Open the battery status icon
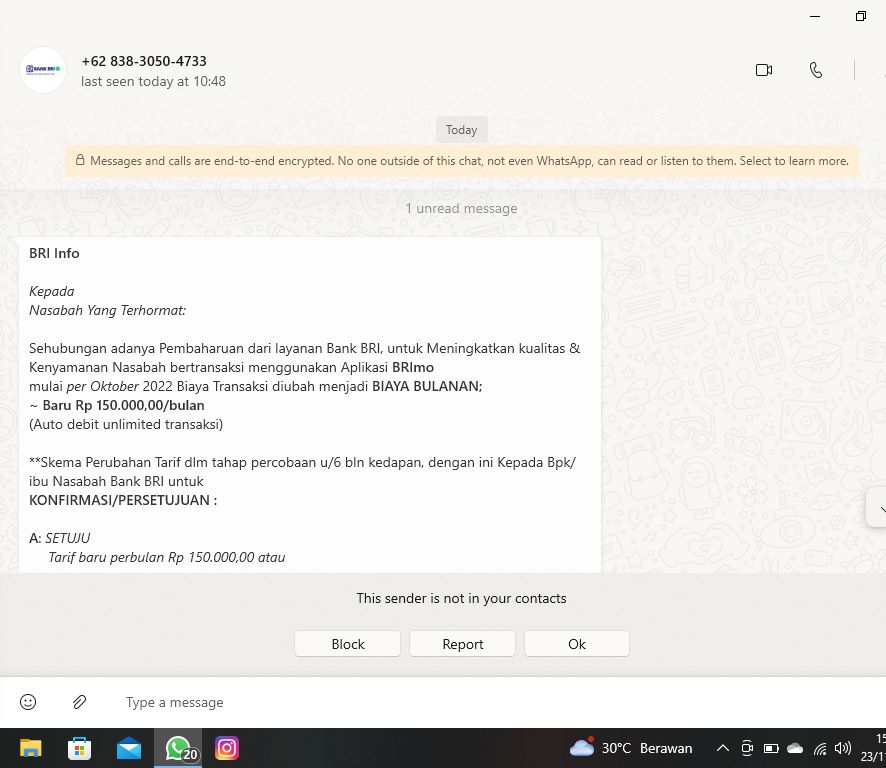This screenshot has width=886, height=768. tap(771, 748)
